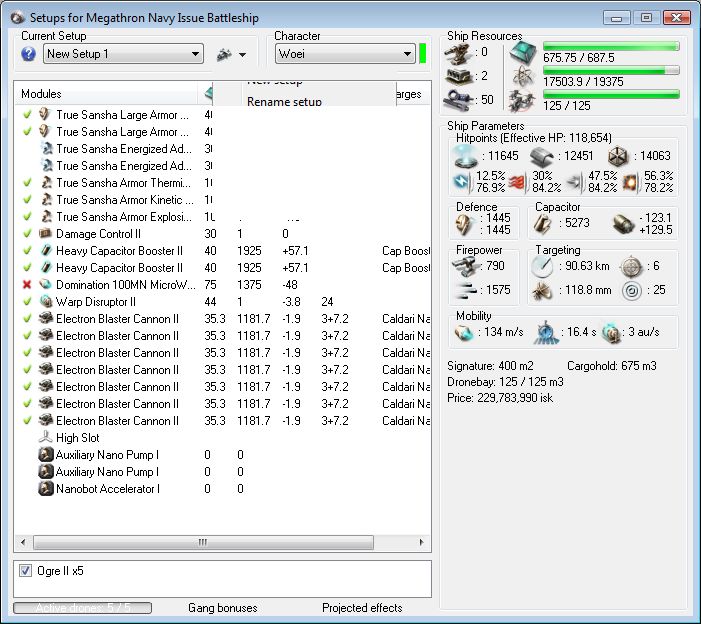Toggle Warp Disruptor II active checkmark
Image resolution: width=701 pixels, height=624 pixels.
click(x=27, y=301)
